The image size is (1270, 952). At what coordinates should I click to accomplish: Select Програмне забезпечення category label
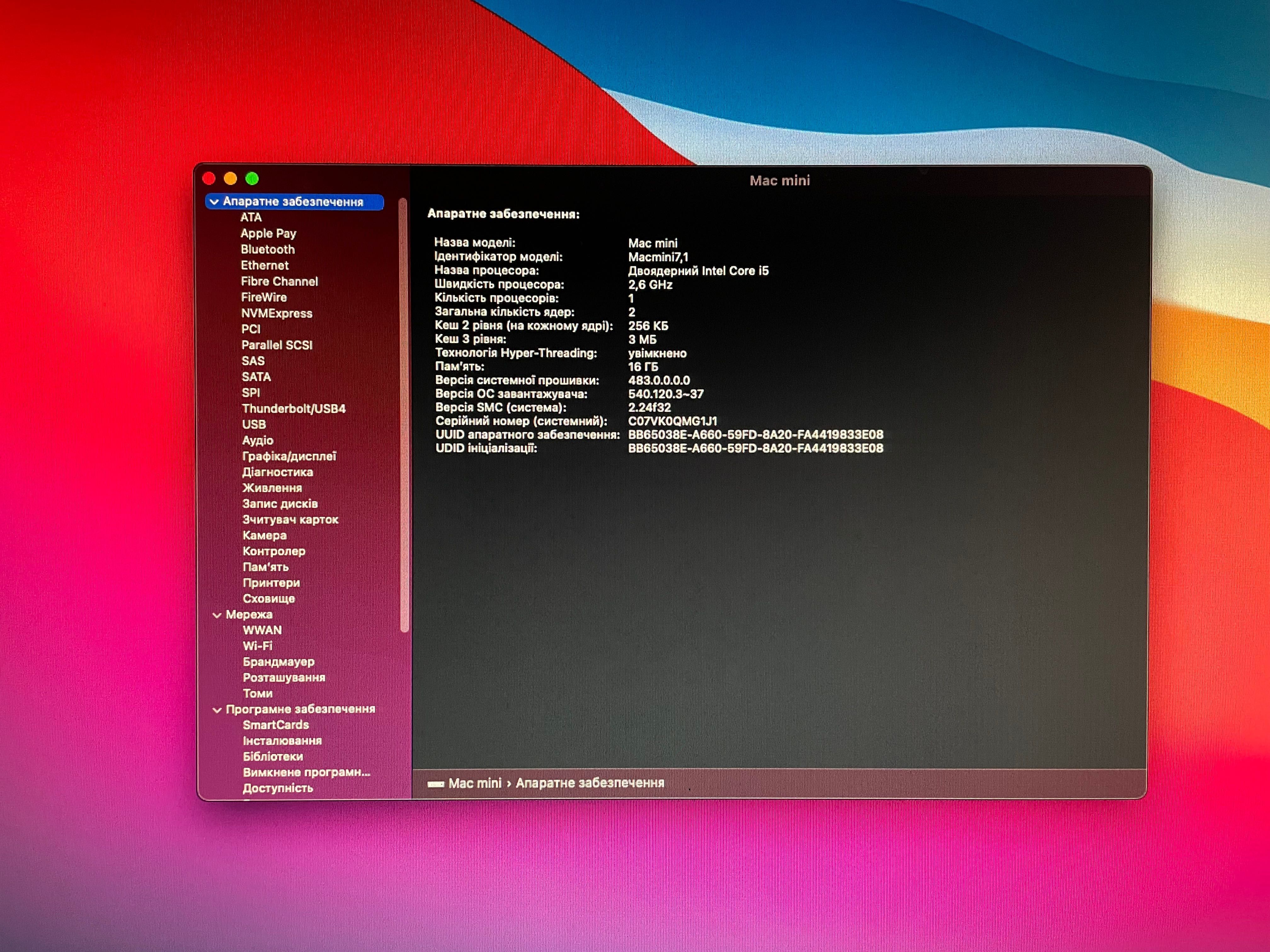[x=300, y=709]
